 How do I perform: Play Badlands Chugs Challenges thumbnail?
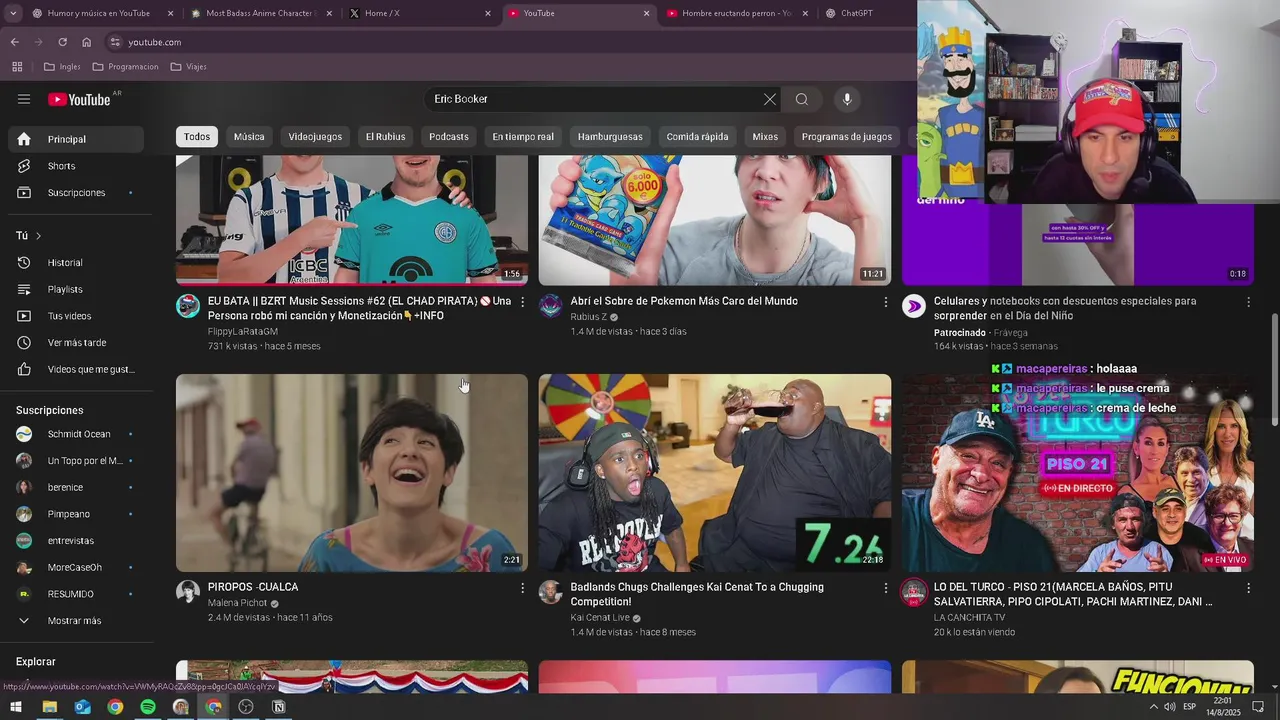tap(715, 473)
